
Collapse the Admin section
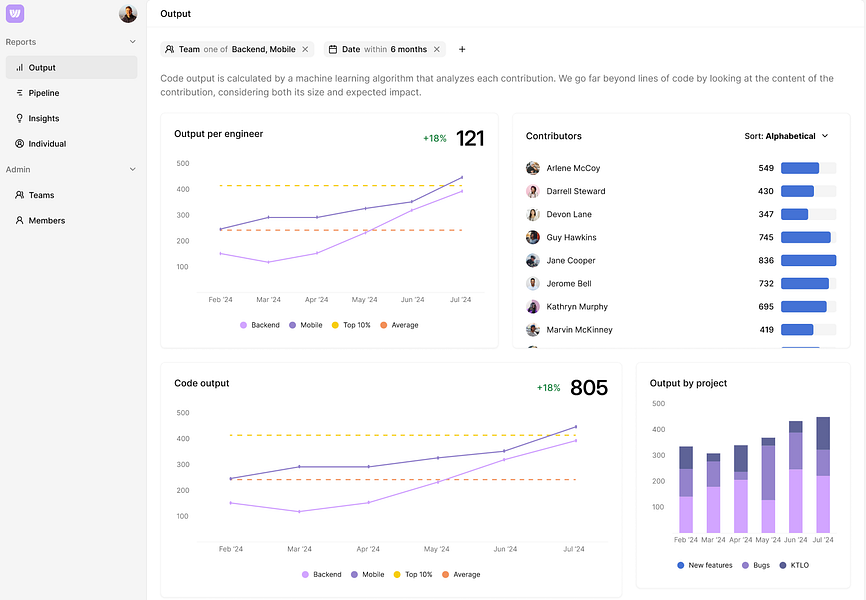click(x=133, y=170)
